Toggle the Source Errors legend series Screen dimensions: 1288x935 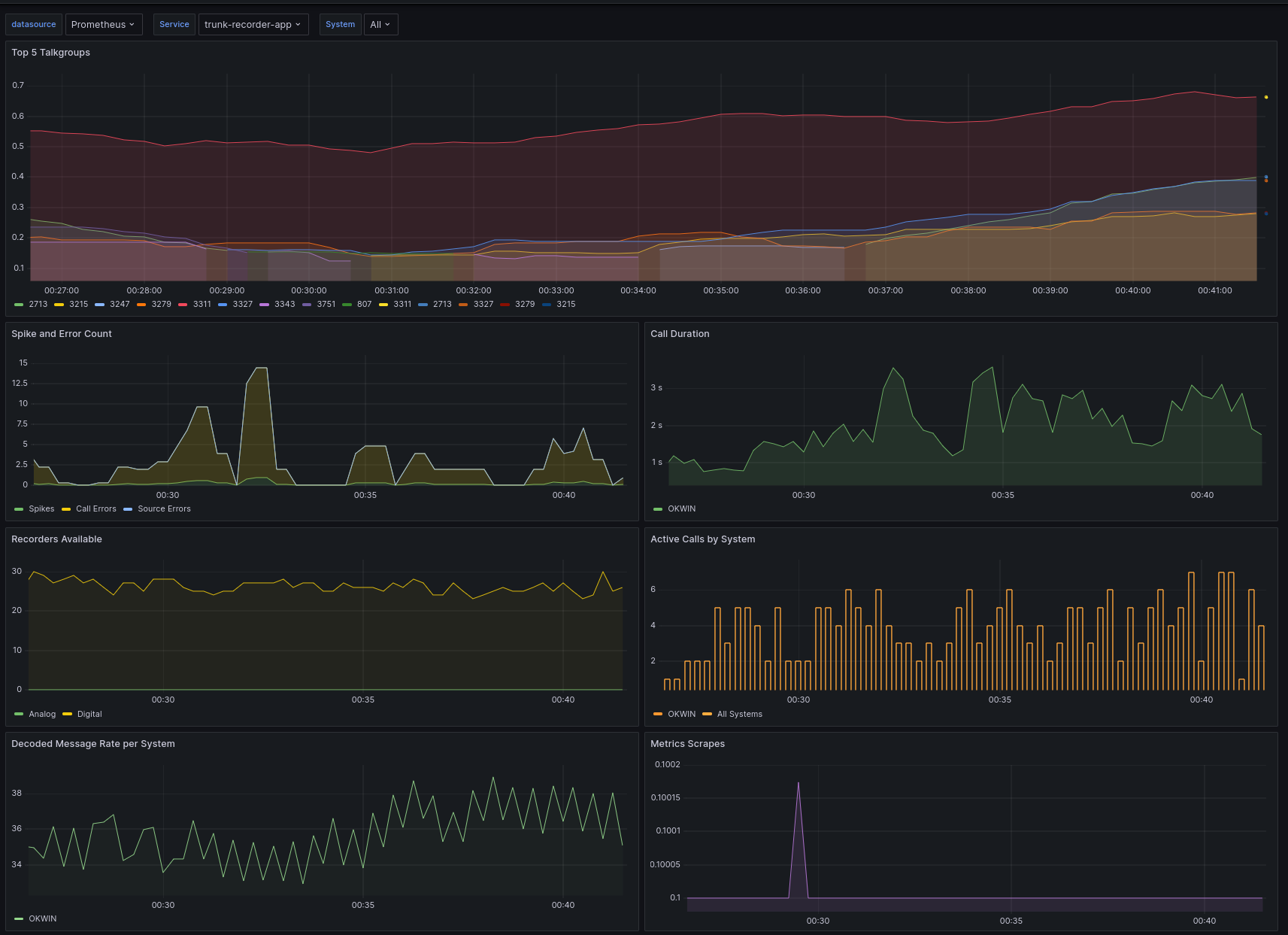(164, 509)
